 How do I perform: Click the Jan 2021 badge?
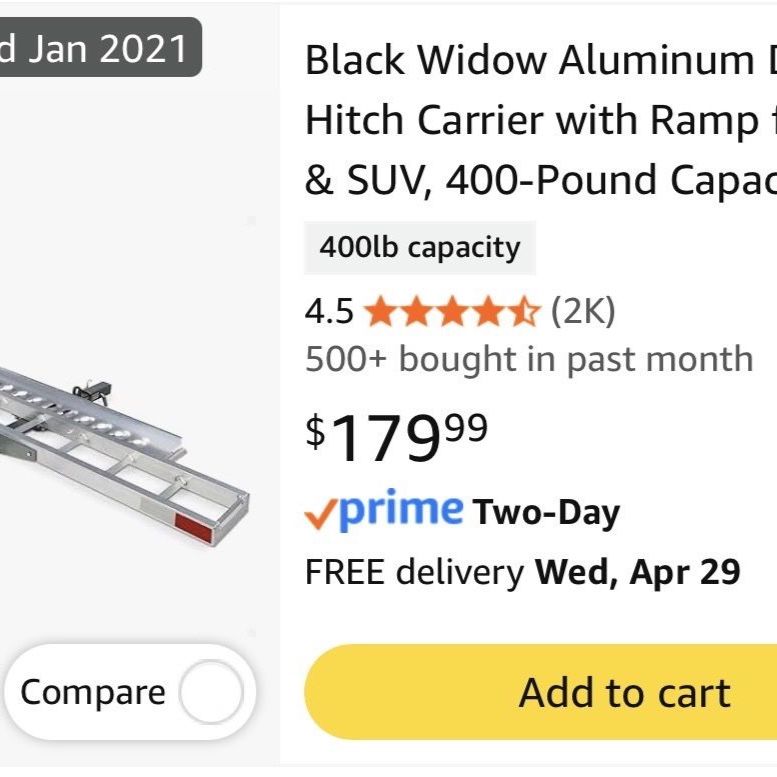click(x=100, y=47)
